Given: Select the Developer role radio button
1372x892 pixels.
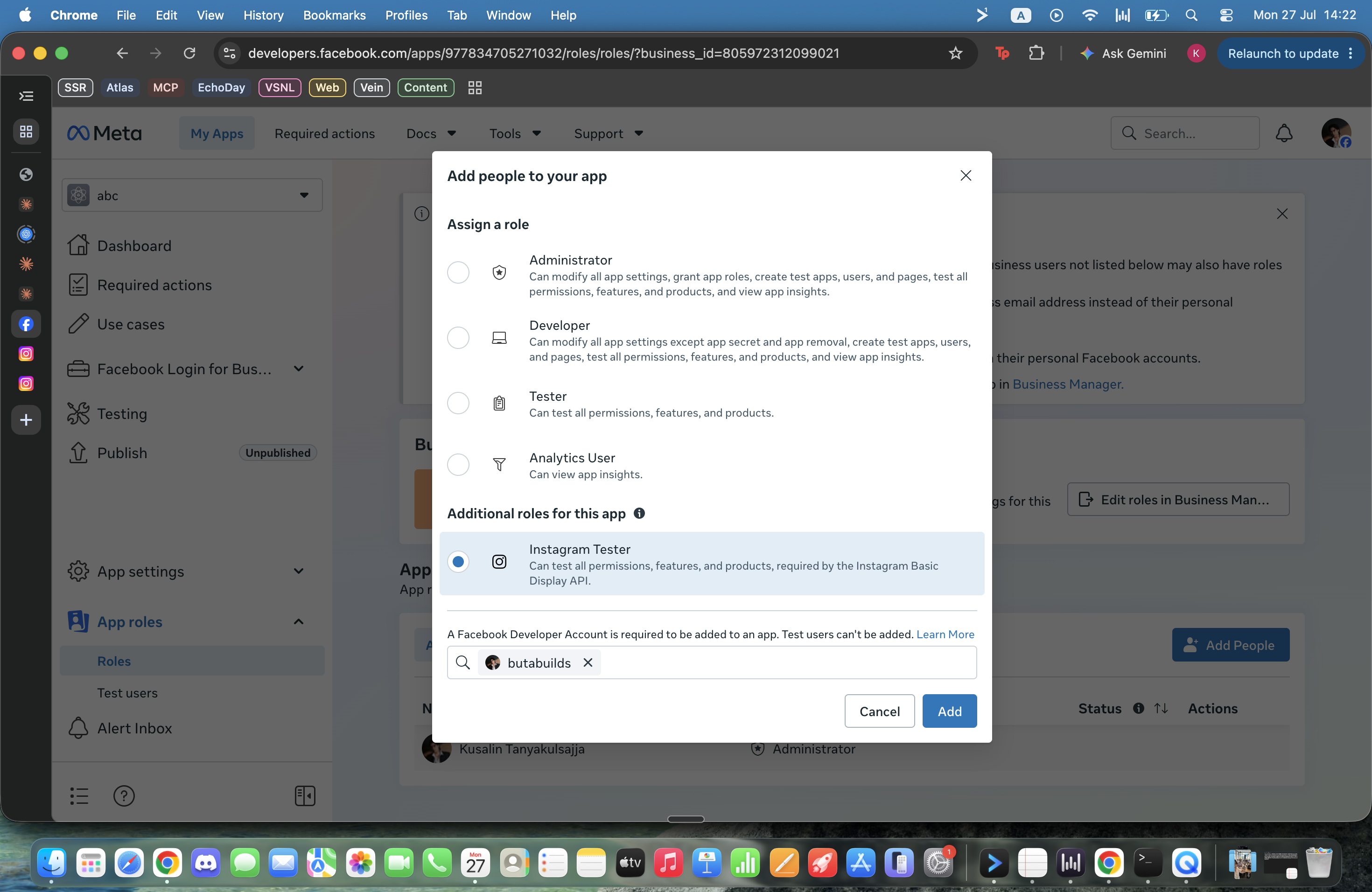Looking at the screenshot, I should pyautogui.click(x=458, y=338).
